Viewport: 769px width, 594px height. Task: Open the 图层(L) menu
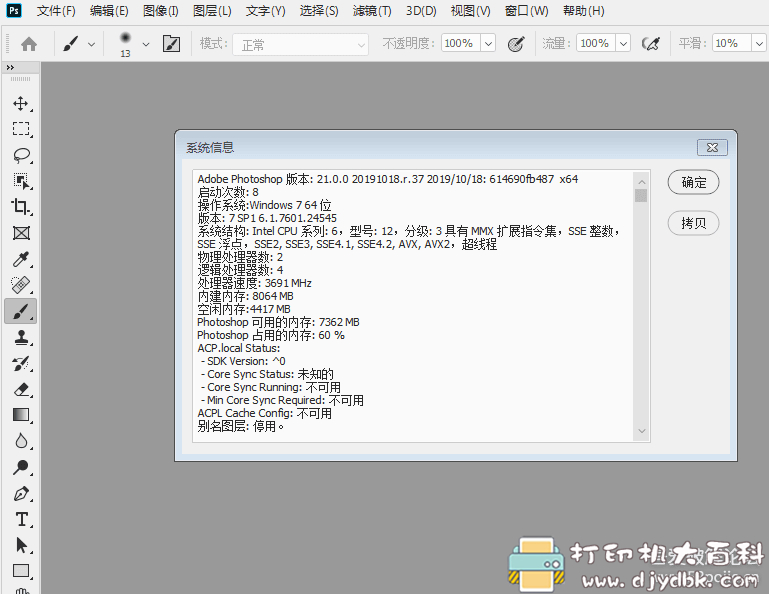pos(212,11)
